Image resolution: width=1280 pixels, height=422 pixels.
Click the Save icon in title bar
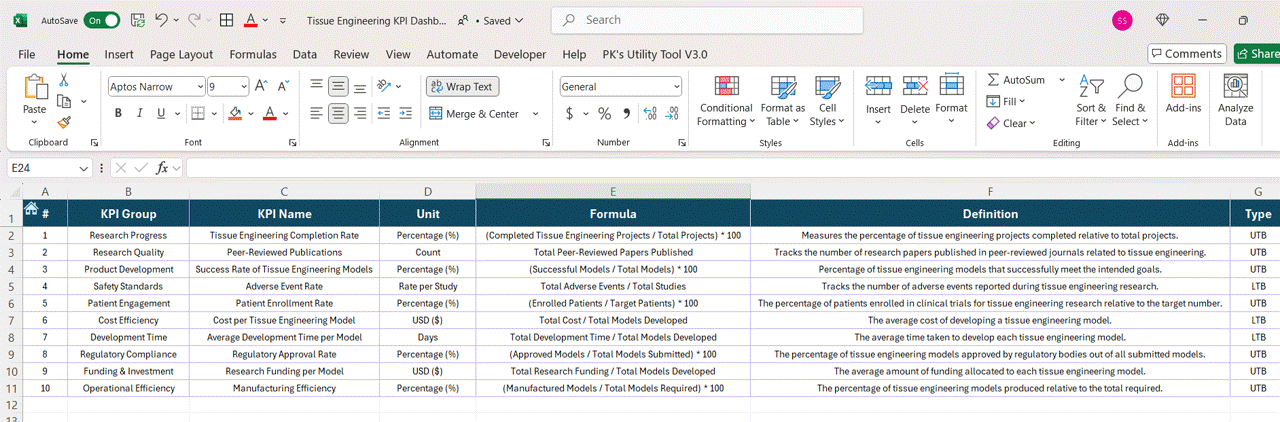(x=138, y=20)
